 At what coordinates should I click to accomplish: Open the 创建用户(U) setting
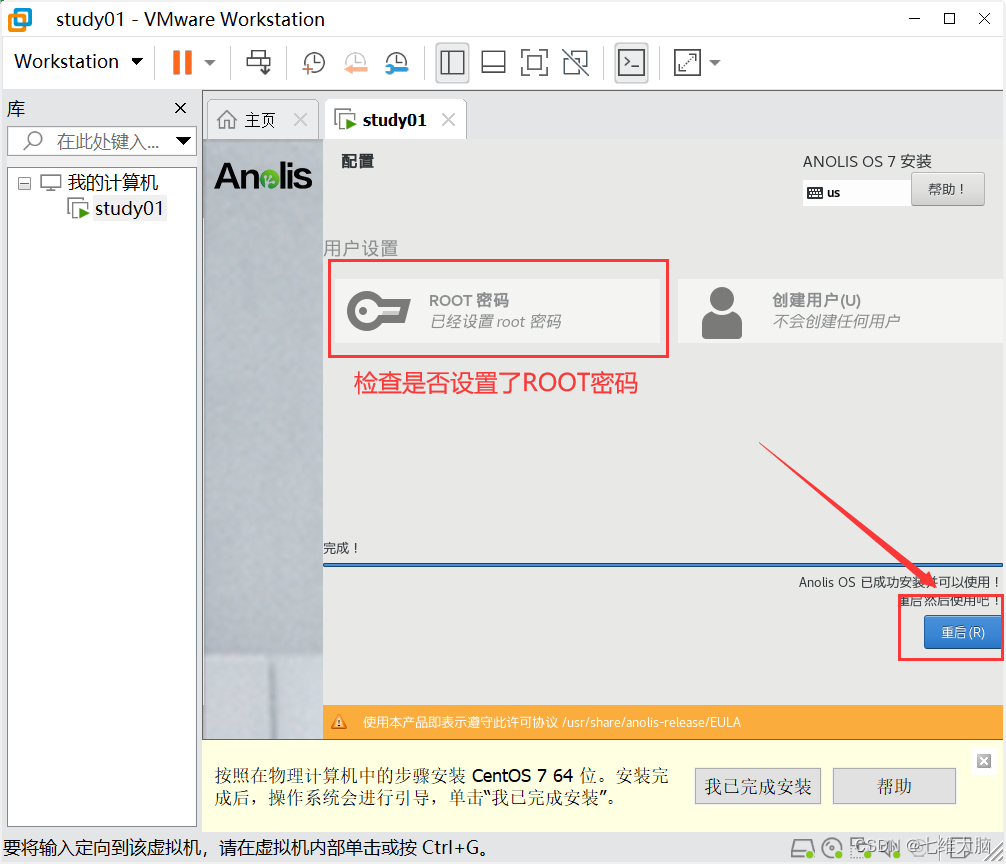(x=840, y=311)
